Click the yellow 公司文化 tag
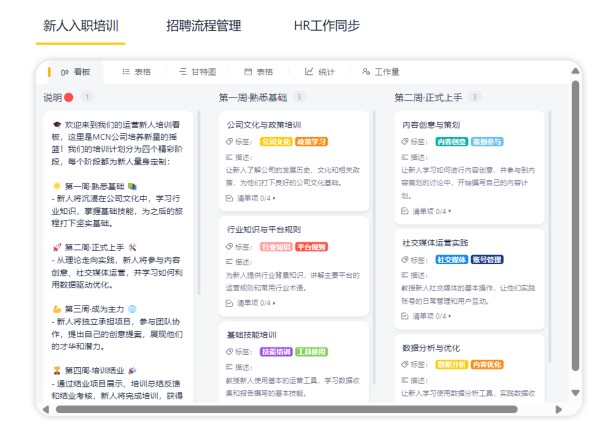Image resolution: width=600 pixels, height=432 pixels. click(x=276, y=142)
